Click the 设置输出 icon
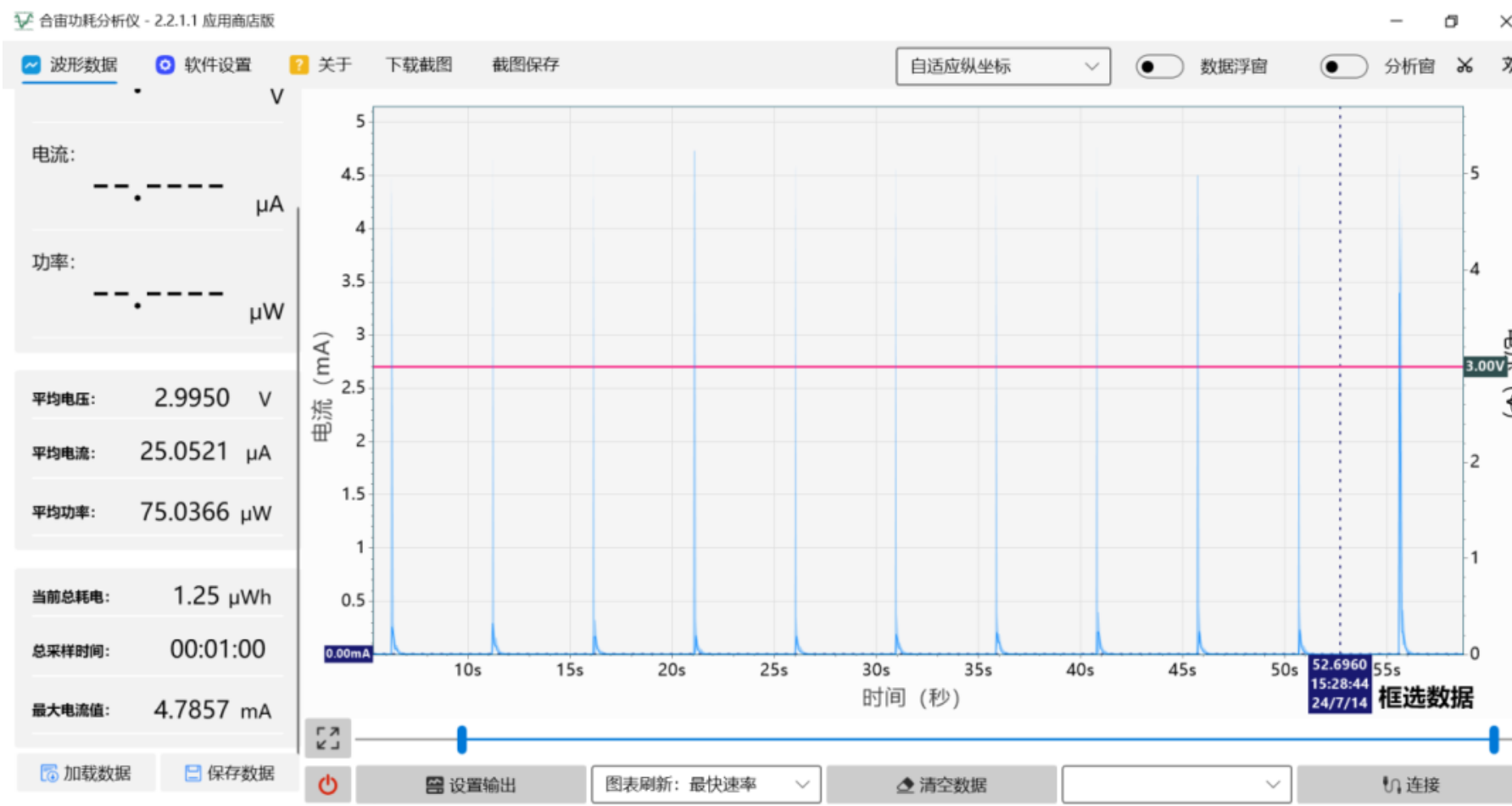This screenshot has height=806, width=1512. coord(434,786)
